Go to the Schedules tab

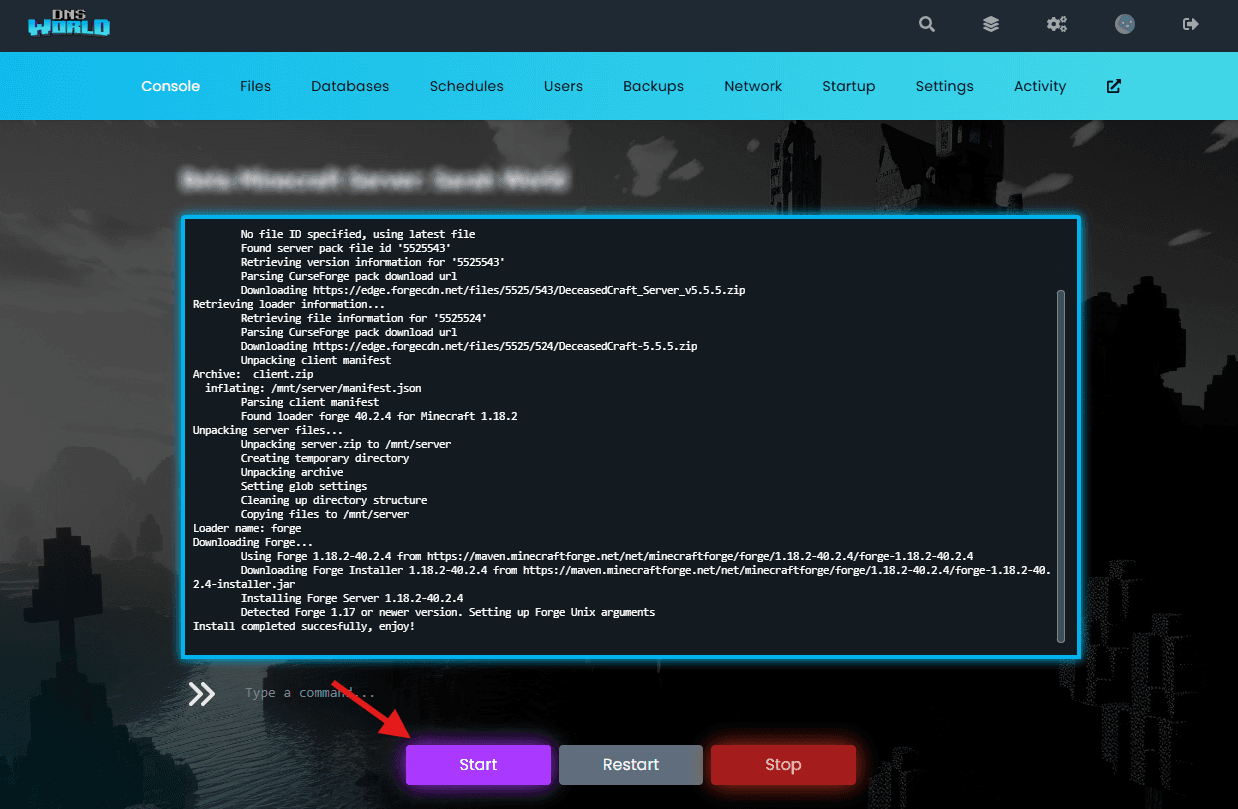point(467,86)
